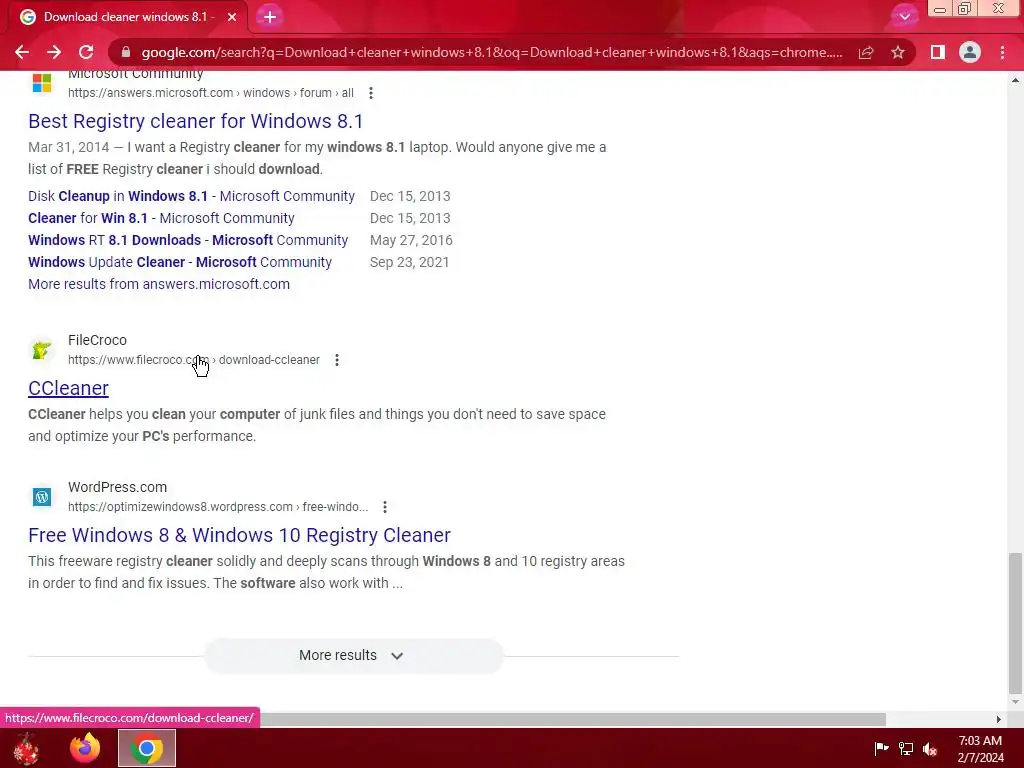
Task: Open site info via the lock icon
Action: pyautogui.click(x=126, y=52)
